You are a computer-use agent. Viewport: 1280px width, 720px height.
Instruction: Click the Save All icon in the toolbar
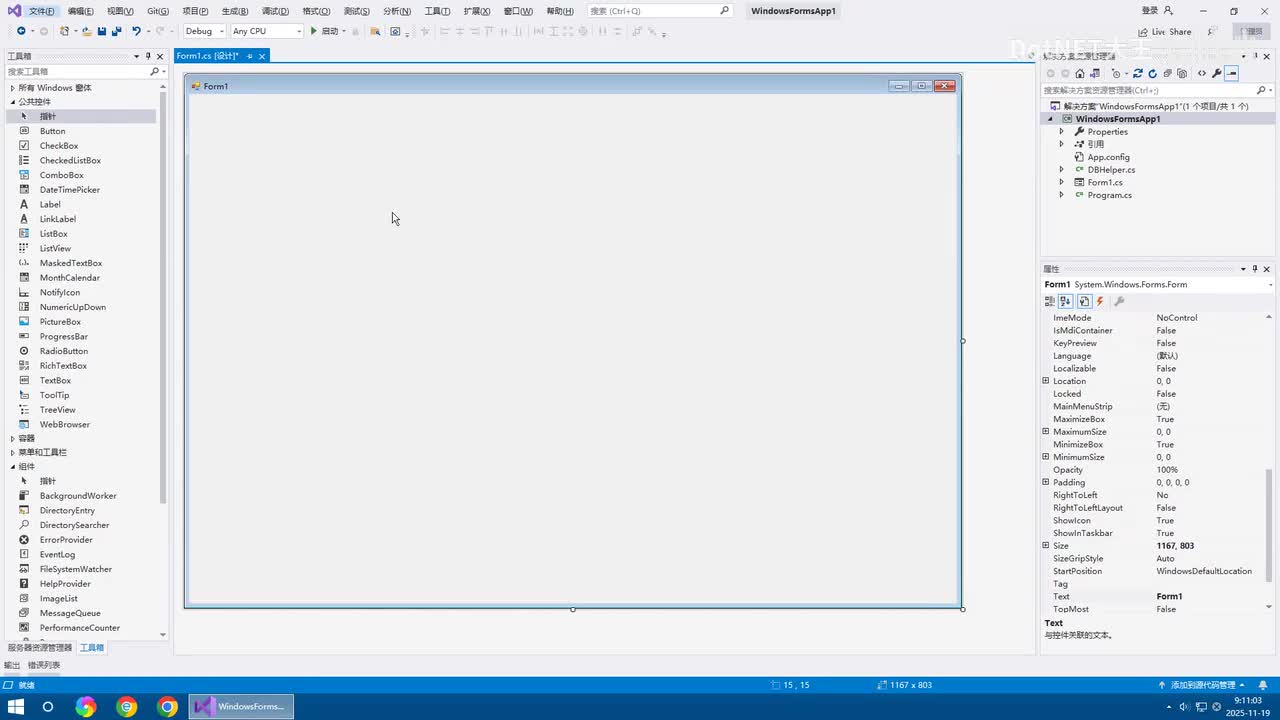(117, 31)
